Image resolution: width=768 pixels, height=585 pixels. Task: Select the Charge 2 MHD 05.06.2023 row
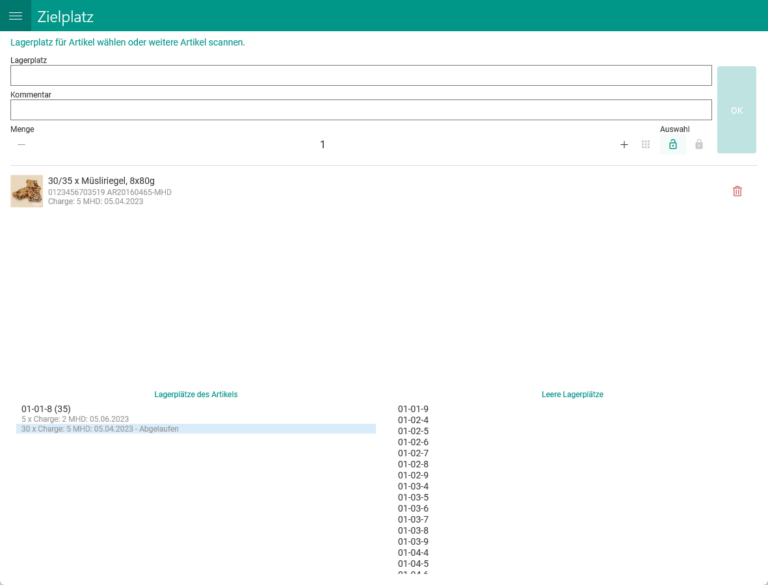point(75,419)
